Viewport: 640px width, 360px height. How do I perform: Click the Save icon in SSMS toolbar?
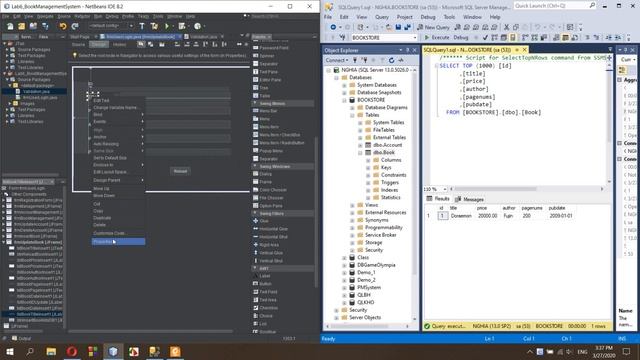tap(398, 27)
